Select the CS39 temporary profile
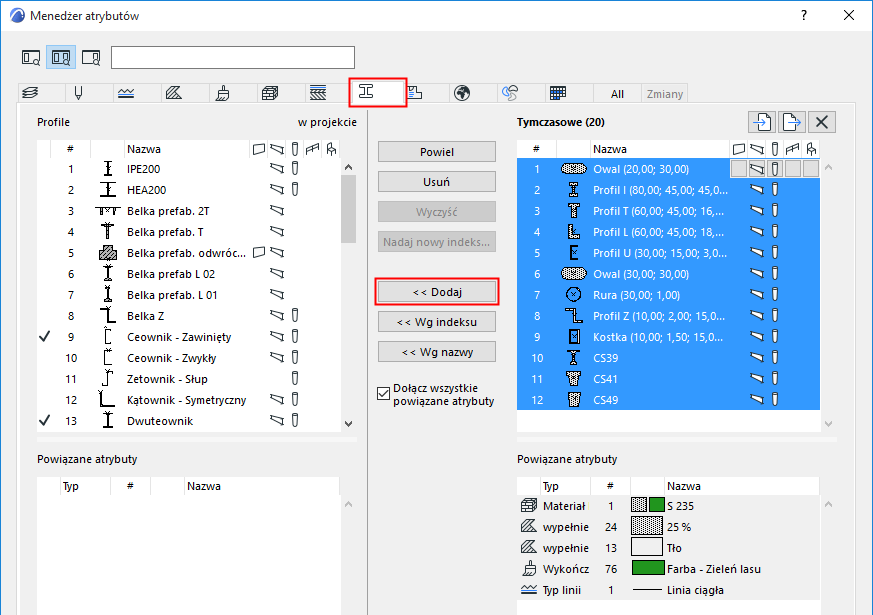The height and width of the screenshot is (615, 873). coord(668,358)
